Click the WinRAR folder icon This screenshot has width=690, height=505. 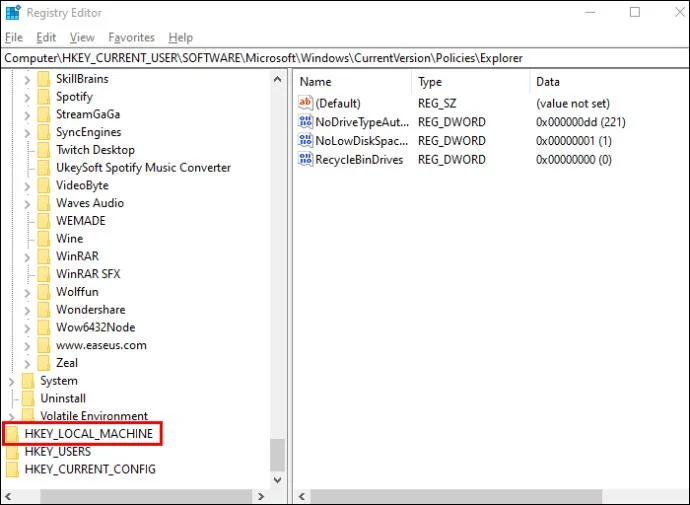pos(43,256)
